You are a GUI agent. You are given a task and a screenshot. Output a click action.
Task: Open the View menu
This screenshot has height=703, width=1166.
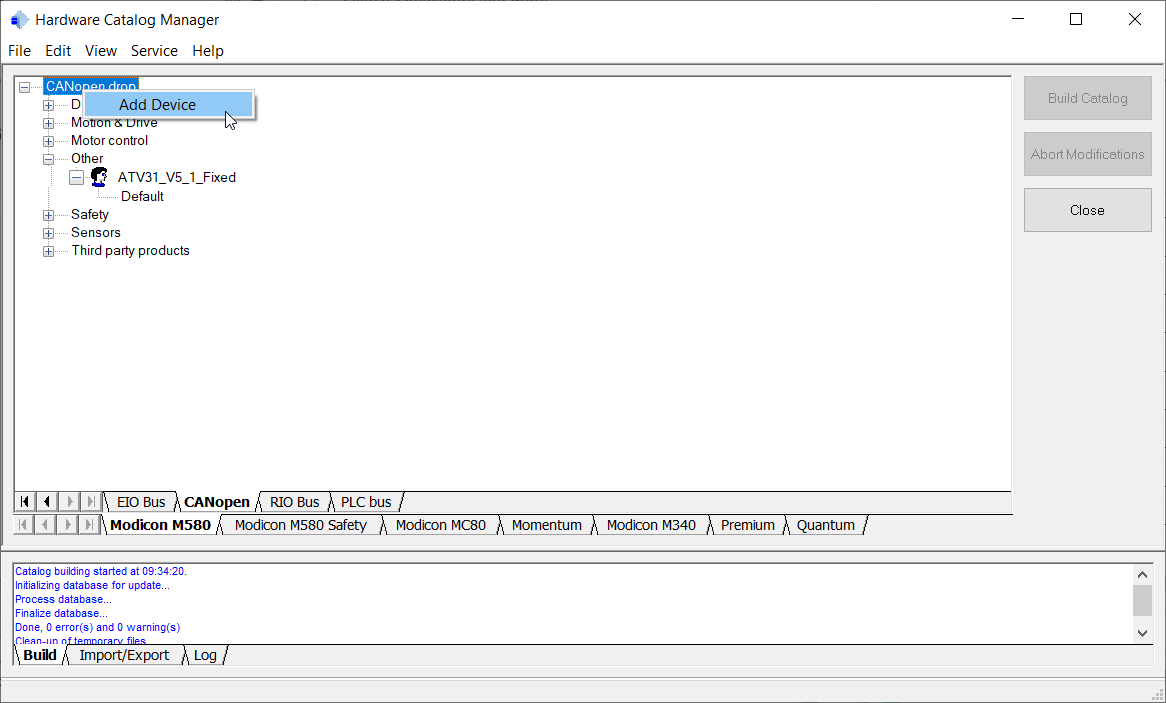pyautogui.click(x=100, y=51)
